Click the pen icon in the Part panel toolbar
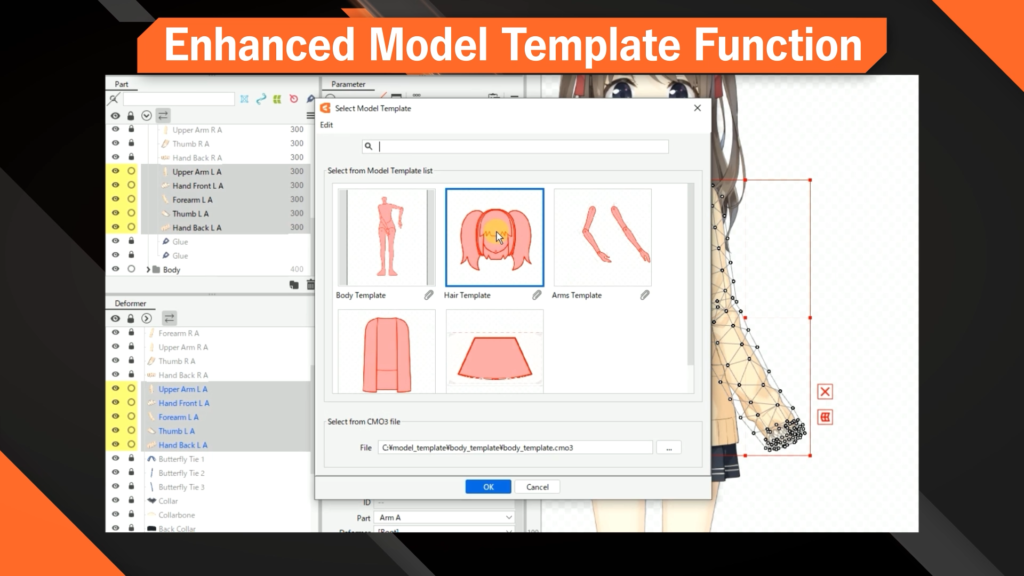1024x576 pixels. pos(312,100)
